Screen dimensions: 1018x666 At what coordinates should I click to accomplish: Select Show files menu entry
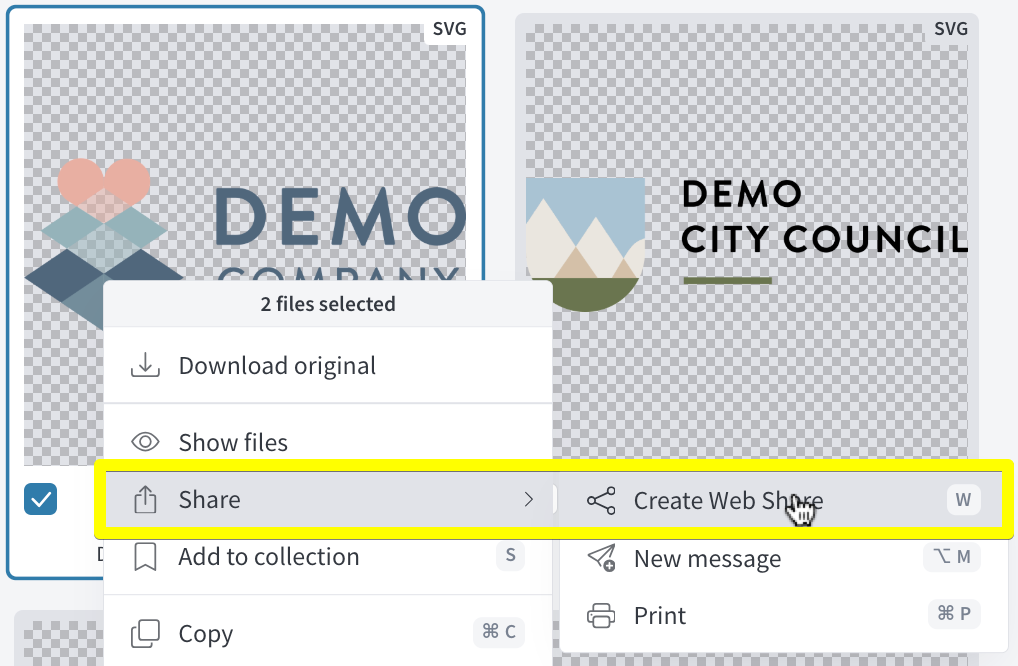pos(328,442)
